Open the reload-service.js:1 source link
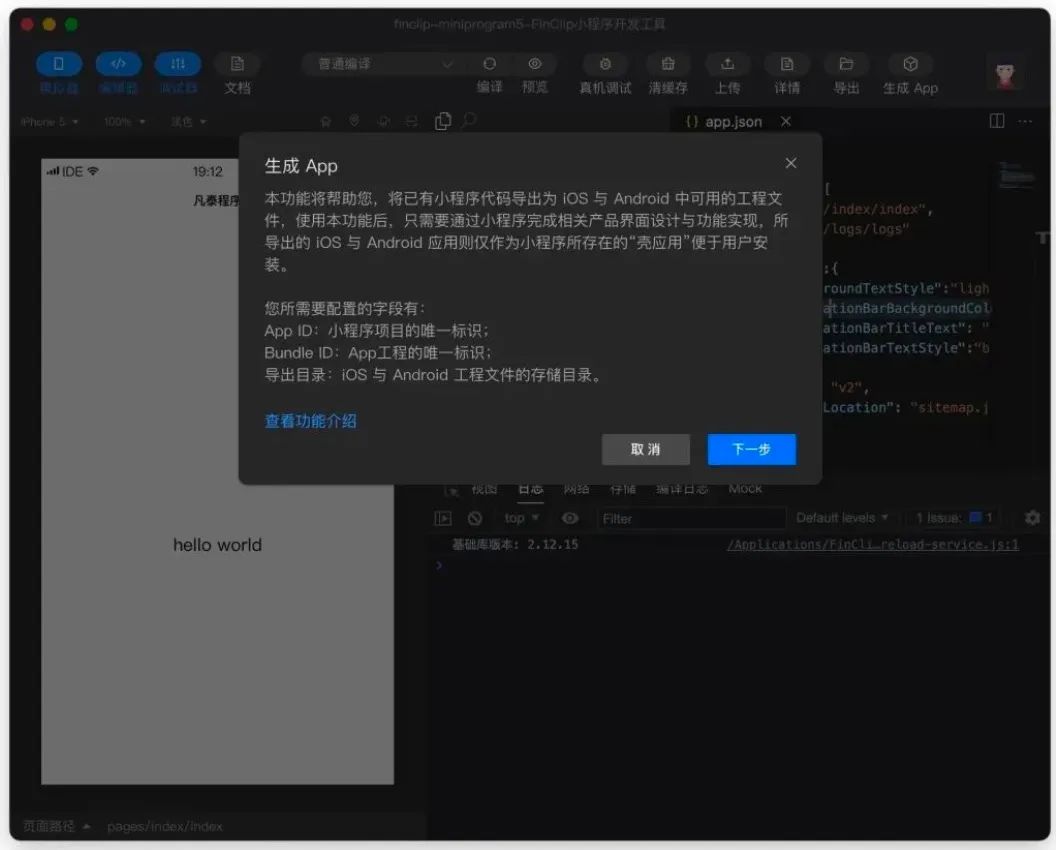 (x=873, y=545)
